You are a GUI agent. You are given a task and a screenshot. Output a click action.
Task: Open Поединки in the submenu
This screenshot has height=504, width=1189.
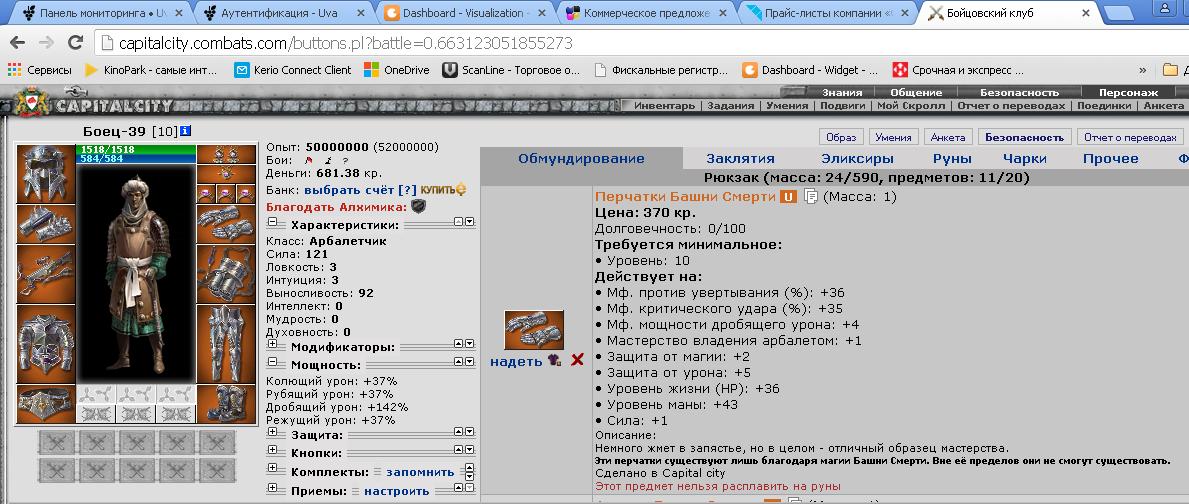click(1104, 106)
